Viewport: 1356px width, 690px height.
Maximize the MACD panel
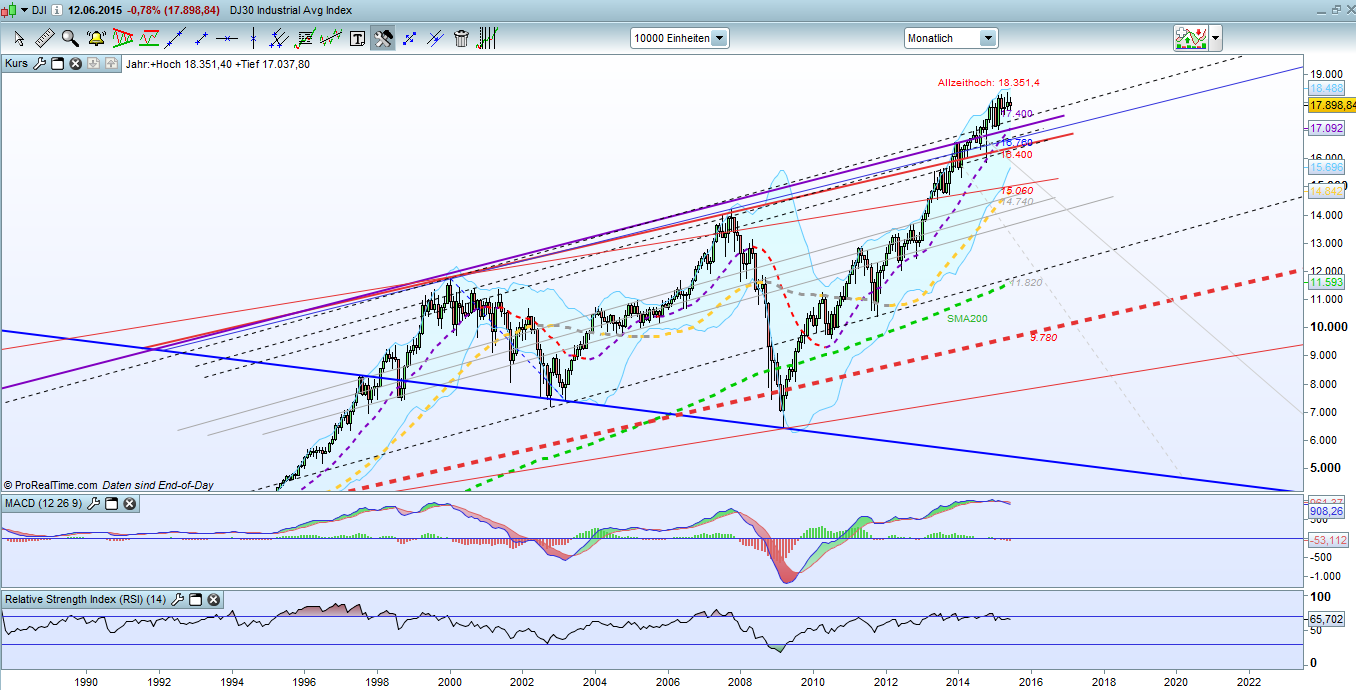coord(113,503)
